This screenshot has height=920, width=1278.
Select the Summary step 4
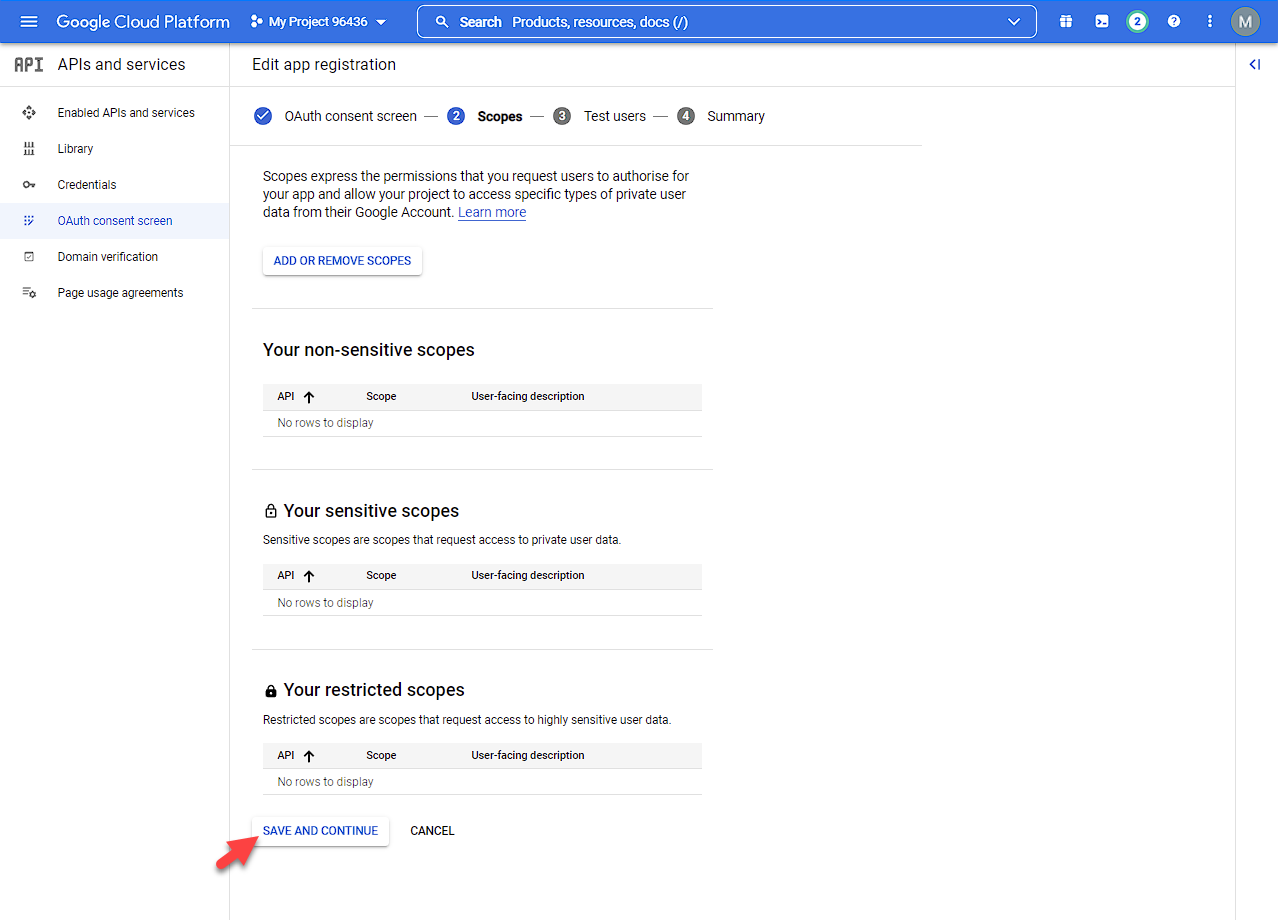click(x=721, y=116)
